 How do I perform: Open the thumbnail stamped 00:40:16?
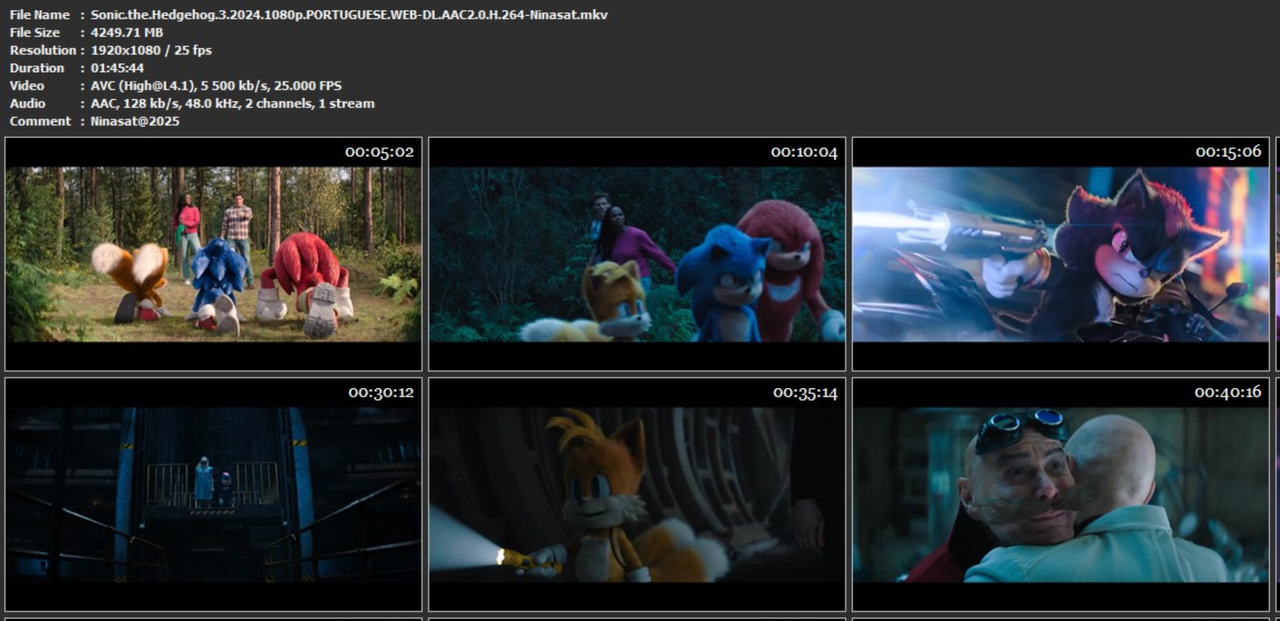click(1061, 494)
